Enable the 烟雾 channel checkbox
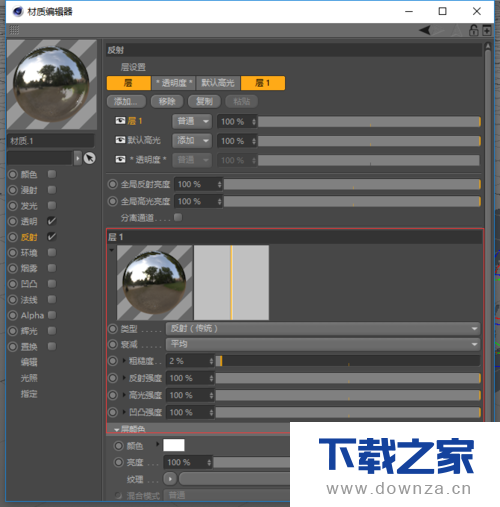 [52, 268]
